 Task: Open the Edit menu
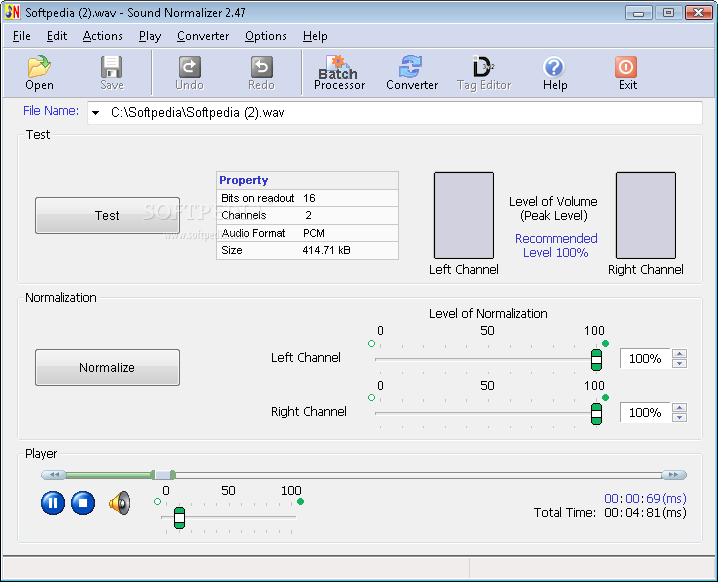point(57,36)
